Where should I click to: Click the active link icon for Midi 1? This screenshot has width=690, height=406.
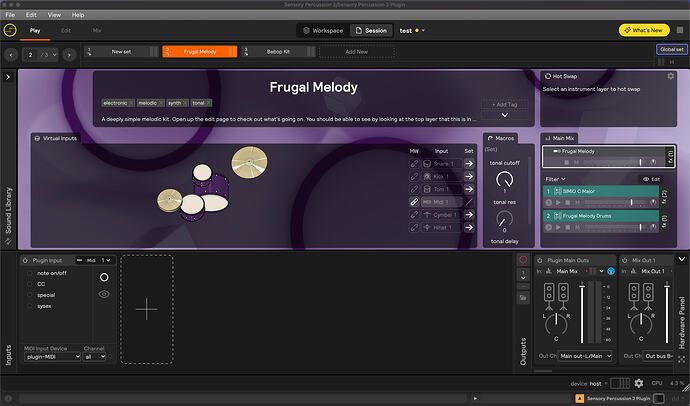414,202
